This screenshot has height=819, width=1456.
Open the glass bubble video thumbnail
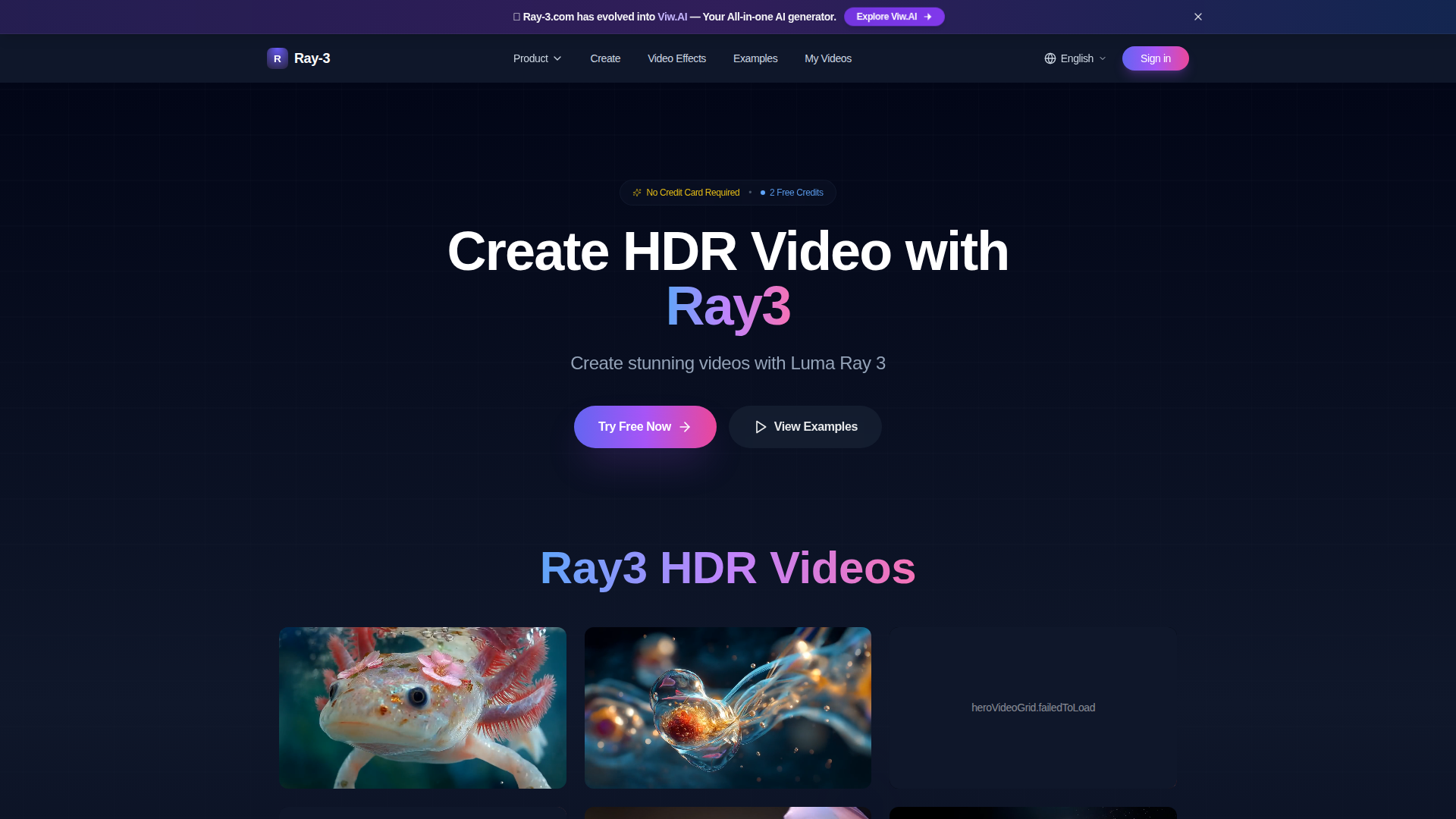[x=727, y=708]
